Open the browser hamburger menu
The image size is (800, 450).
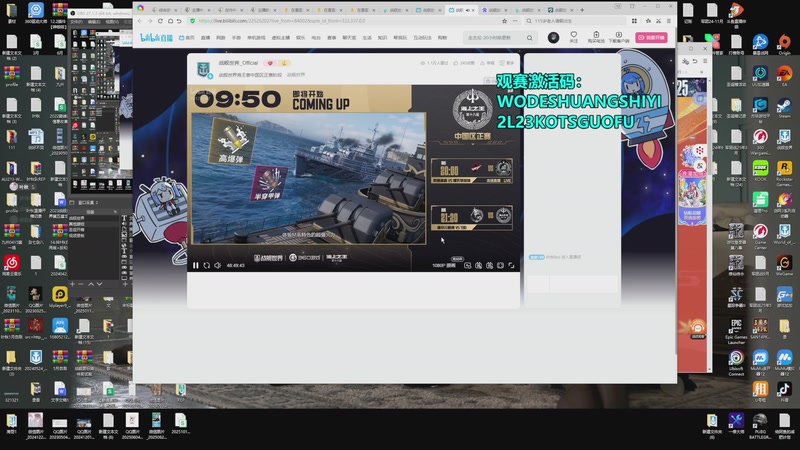coord(669,21)
